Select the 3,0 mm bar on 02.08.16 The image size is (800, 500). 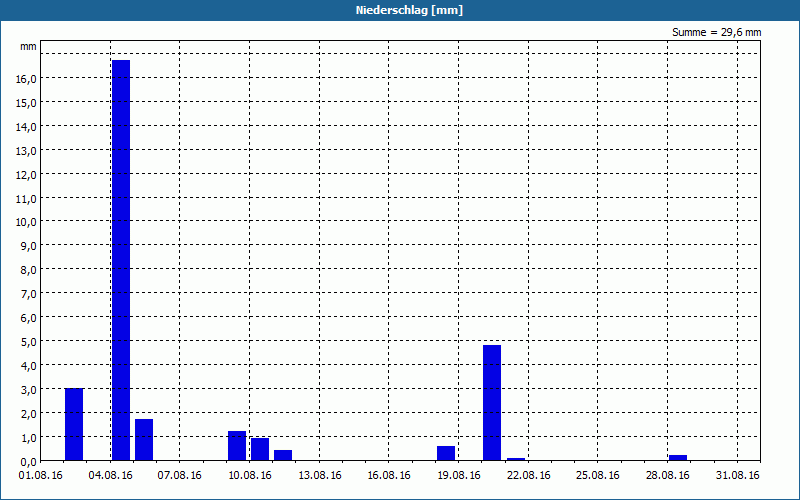click(74, 424)
